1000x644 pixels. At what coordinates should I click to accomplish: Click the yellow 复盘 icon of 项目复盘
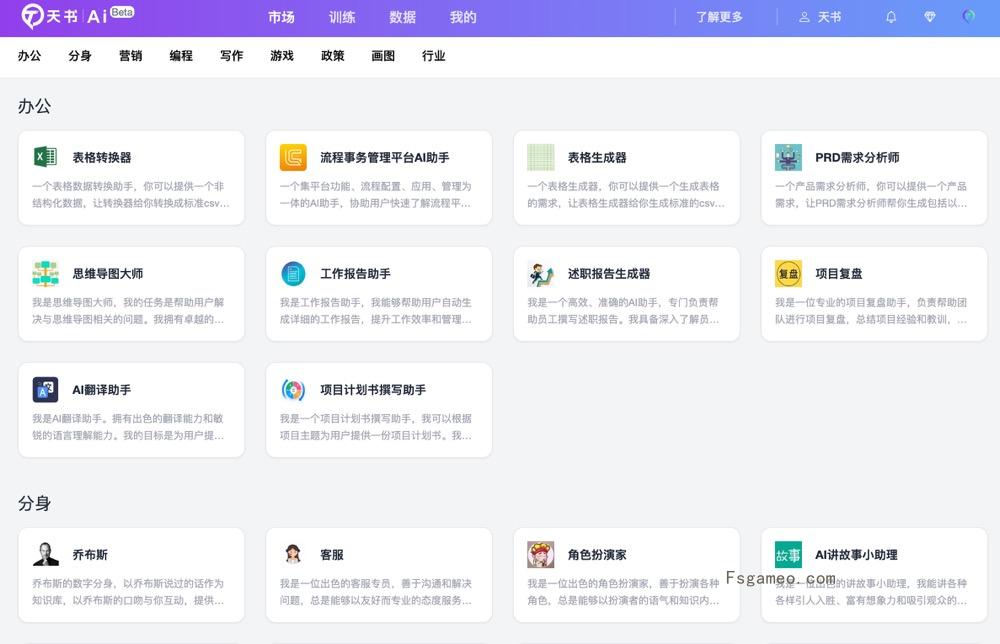(x=788, y=274)
